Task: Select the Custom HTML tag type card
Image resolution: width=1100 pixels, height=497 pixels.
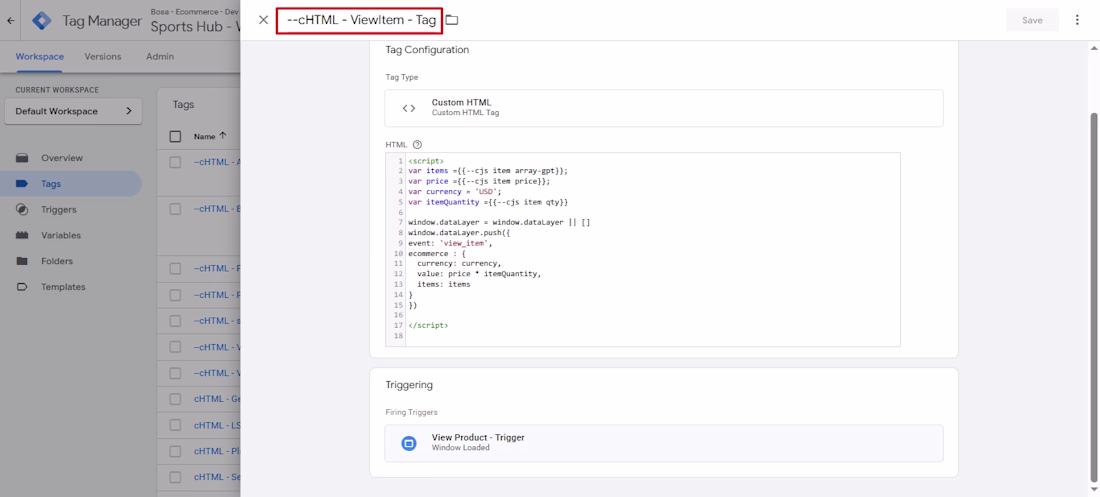Action: click(x=664, y=107)
